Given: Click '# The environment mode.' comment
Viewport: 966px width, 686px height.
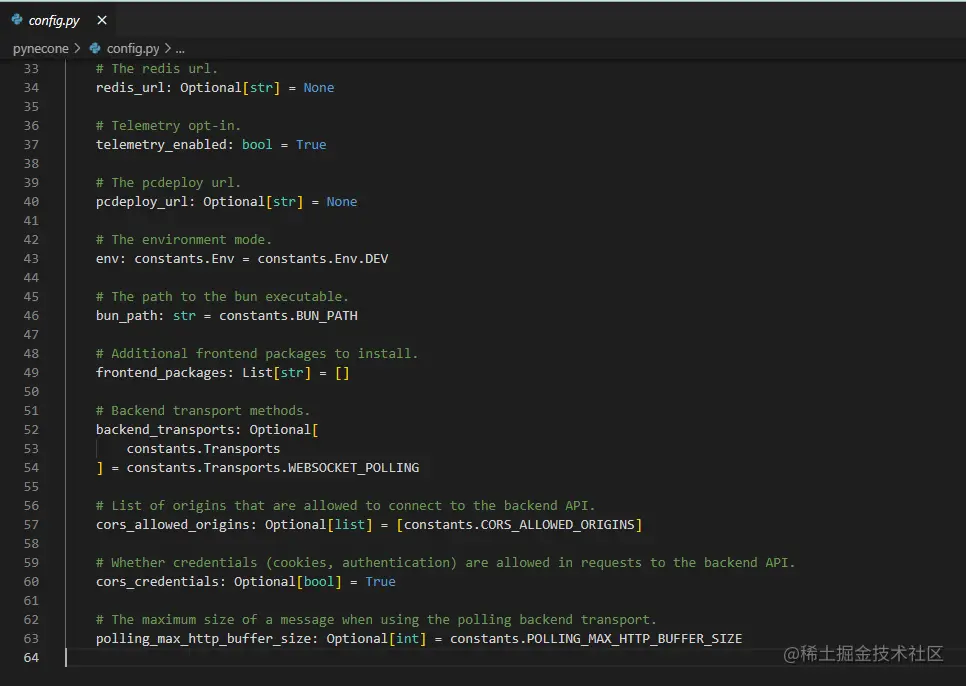Looking at the screenshot, I should 184,240.
